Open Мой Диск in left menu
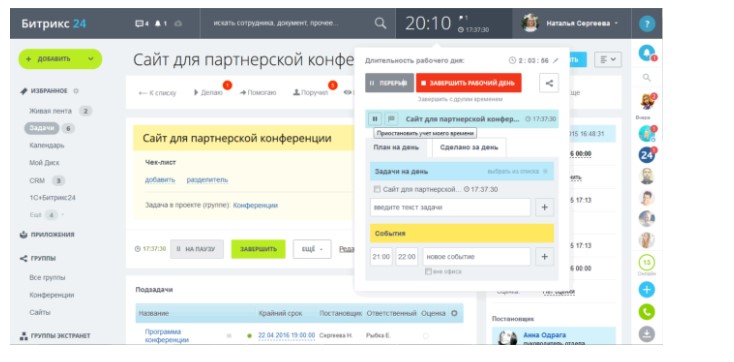The width and height of the screenshot is (734, 362). pos(44,163)
